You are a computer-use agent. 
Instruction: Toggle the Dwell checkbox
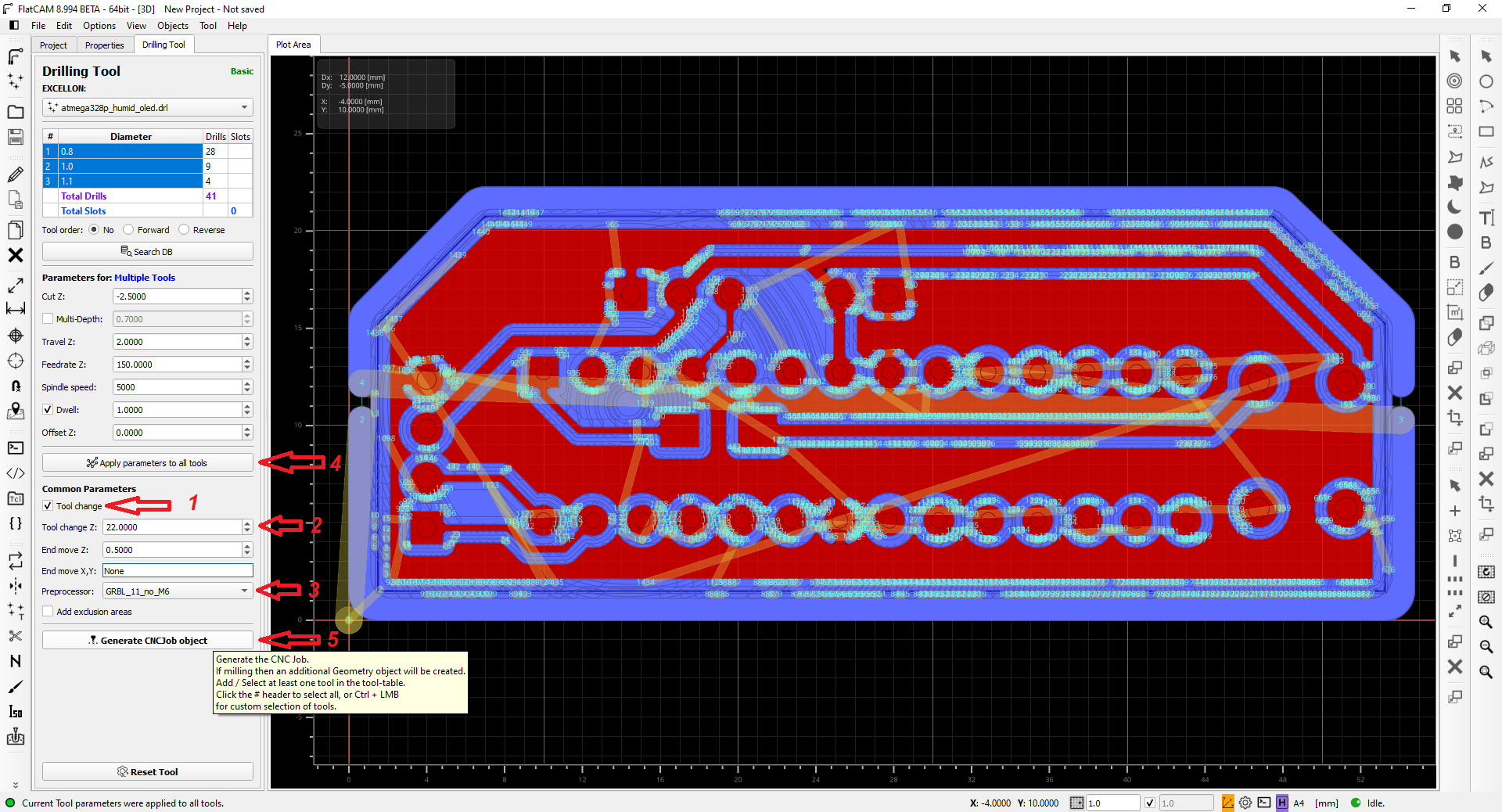pos(48,410)
